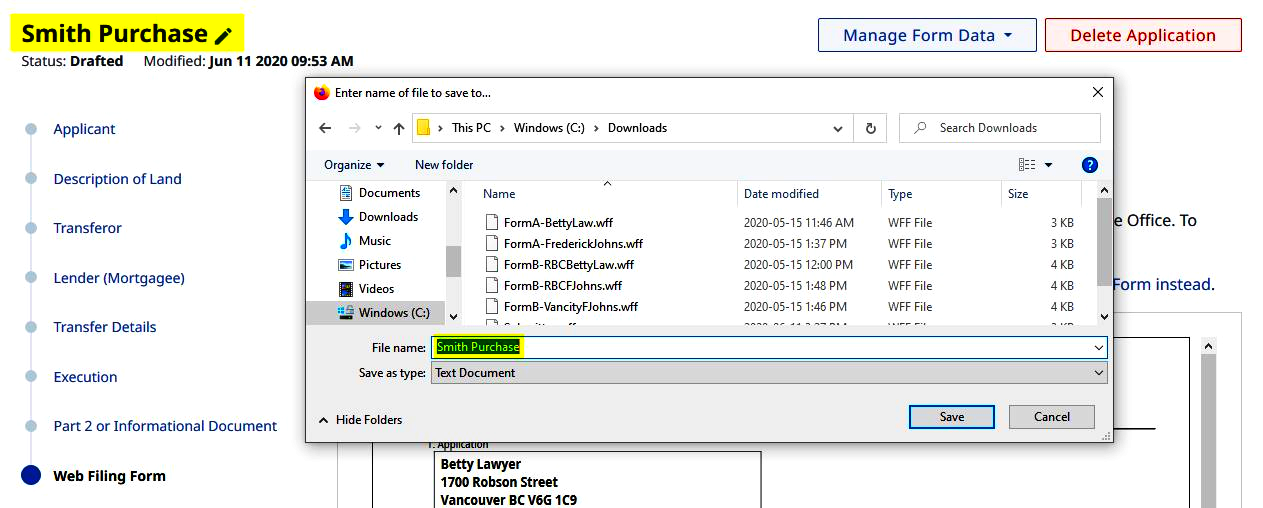This screenshot has width=1263, height=508.
Task: Go to Lender (Mortgagee) step
Action: point(119,278)
